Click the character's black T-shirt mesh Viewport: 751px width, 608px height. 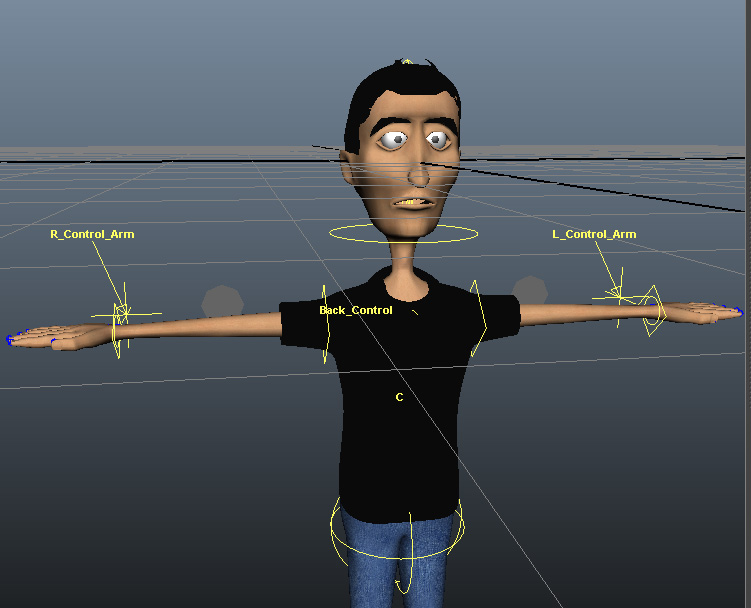pyautogui.click(x=400, y=431)
